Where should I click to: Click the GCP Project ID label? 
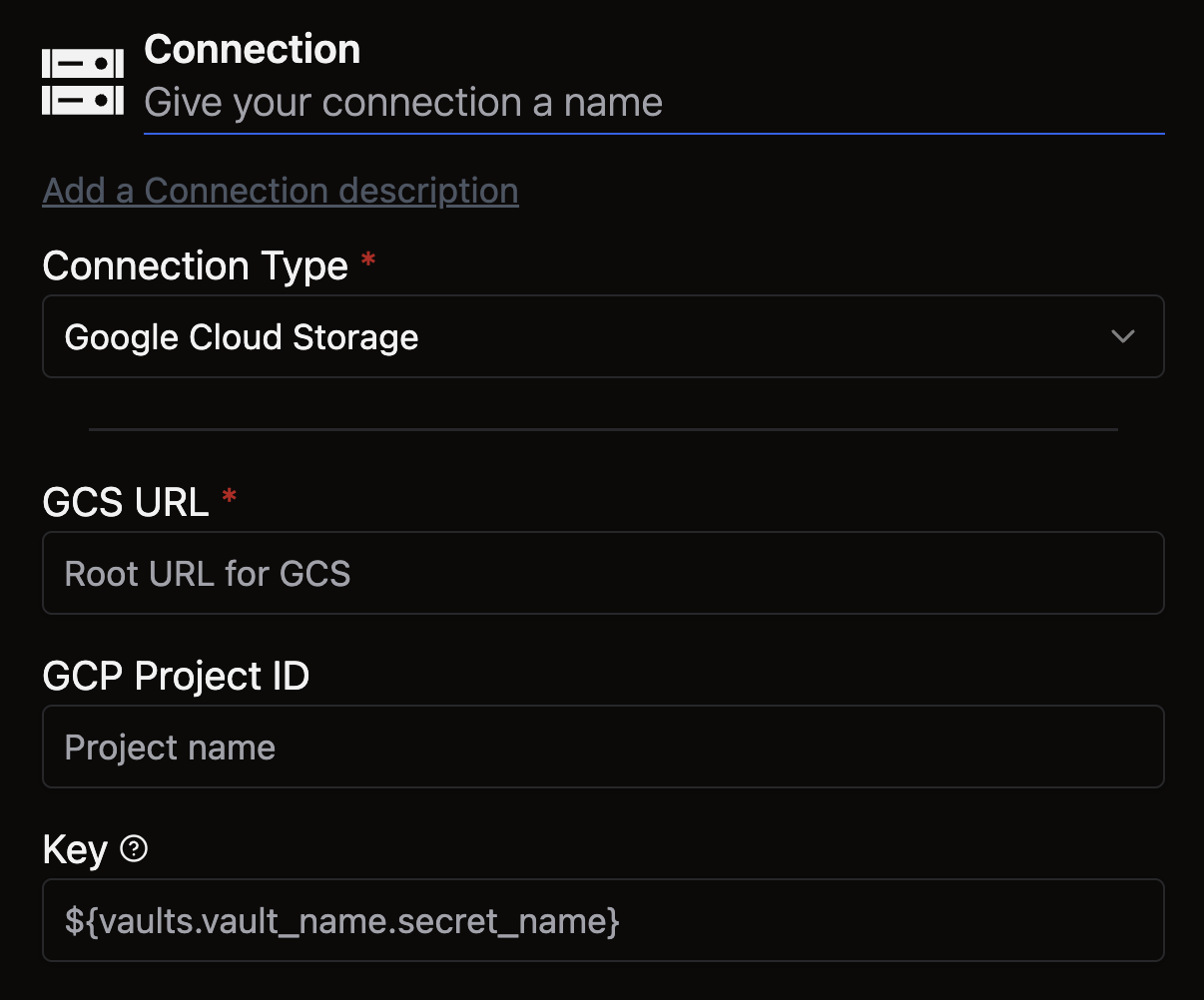pyautogui.click(x=176, y=676)
